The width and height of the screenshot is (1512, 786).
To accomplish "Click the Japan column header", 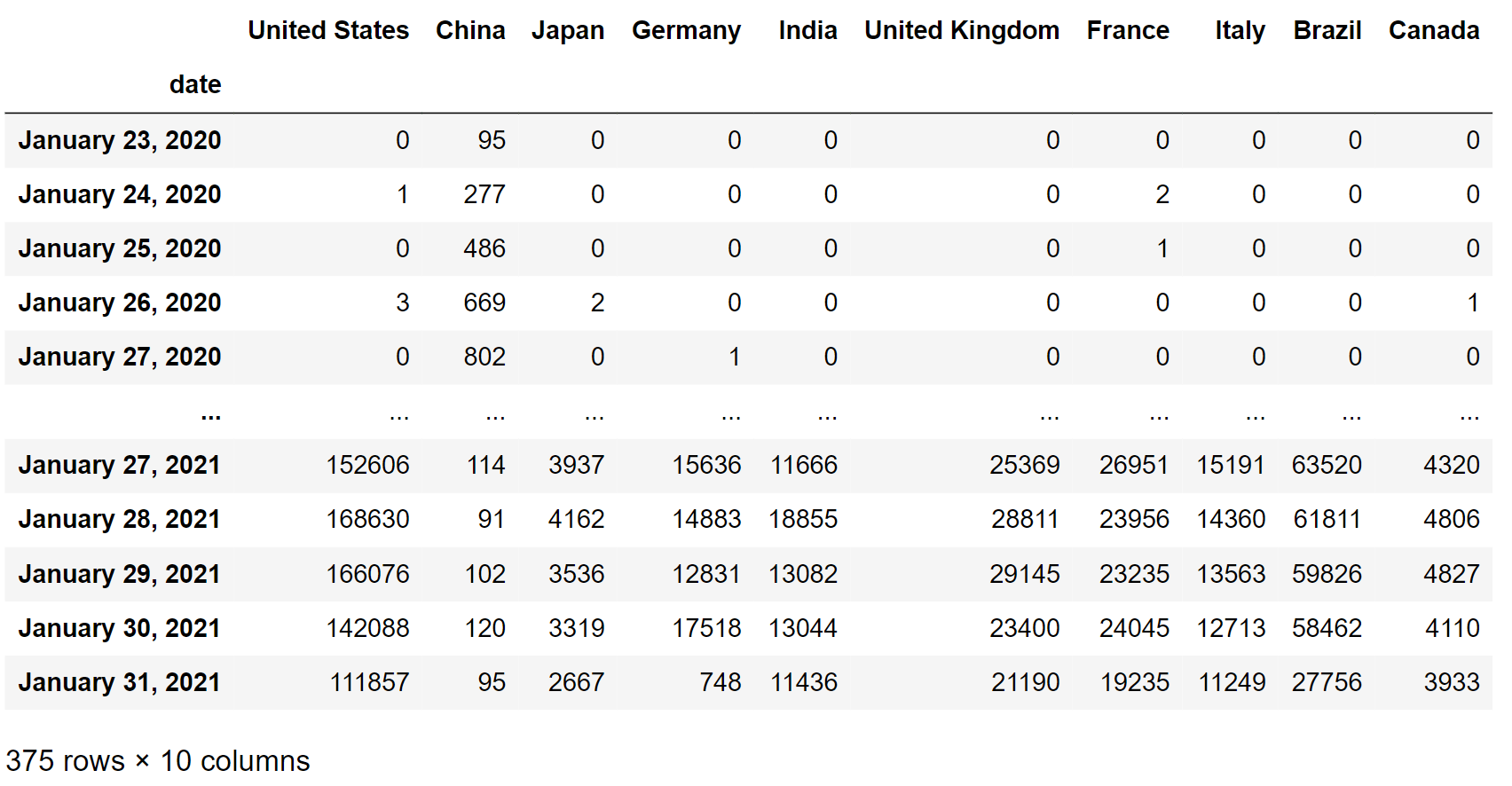I will click(568, 30).
